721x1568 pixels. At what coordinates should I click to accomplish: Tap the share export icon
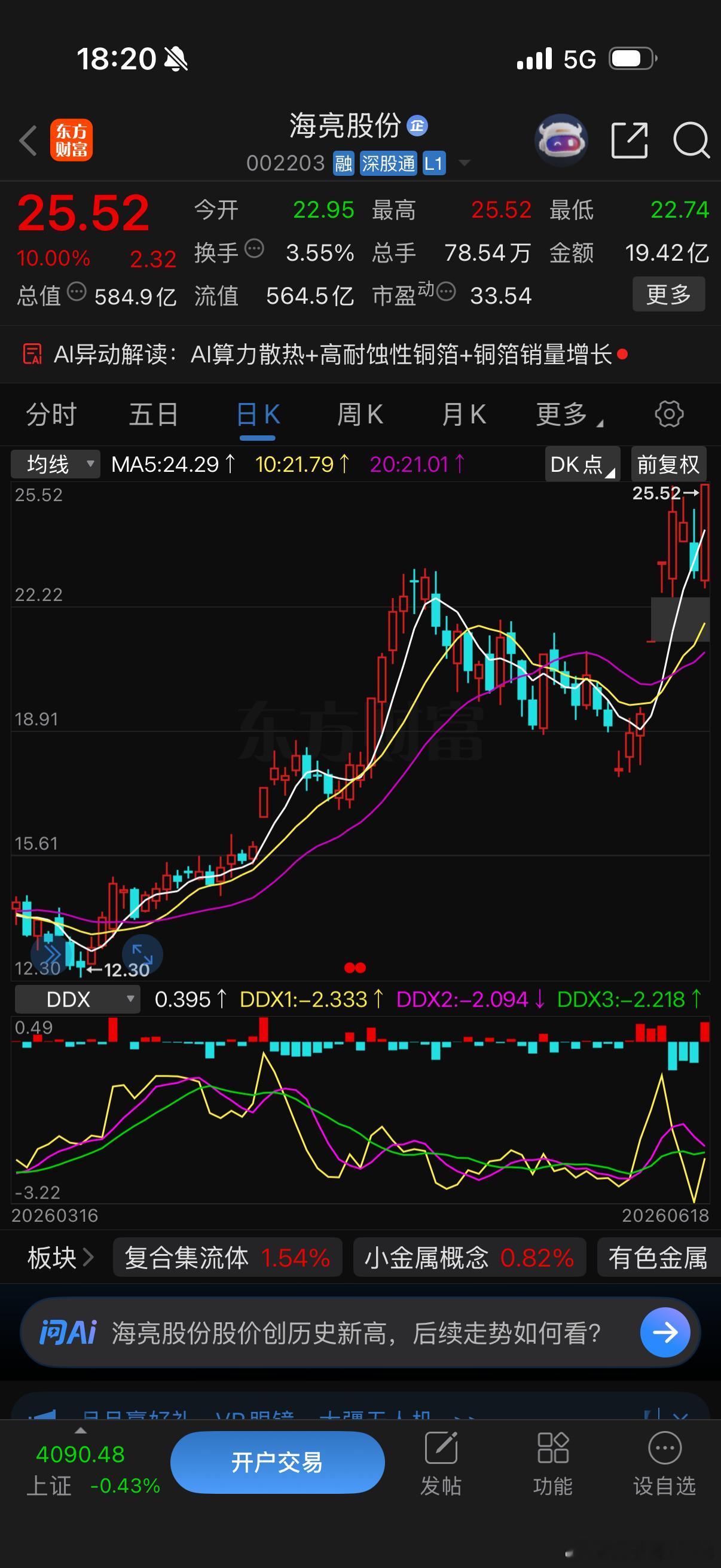click(628, 140)
